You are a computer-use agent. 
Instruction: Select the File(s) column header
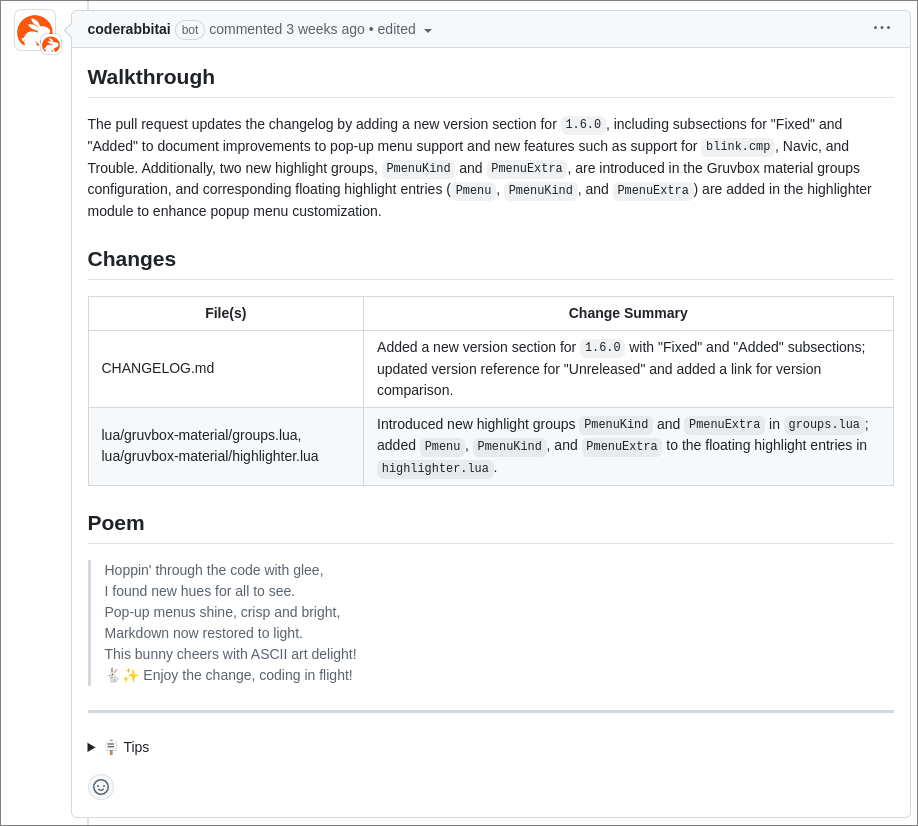coord(226,313)
